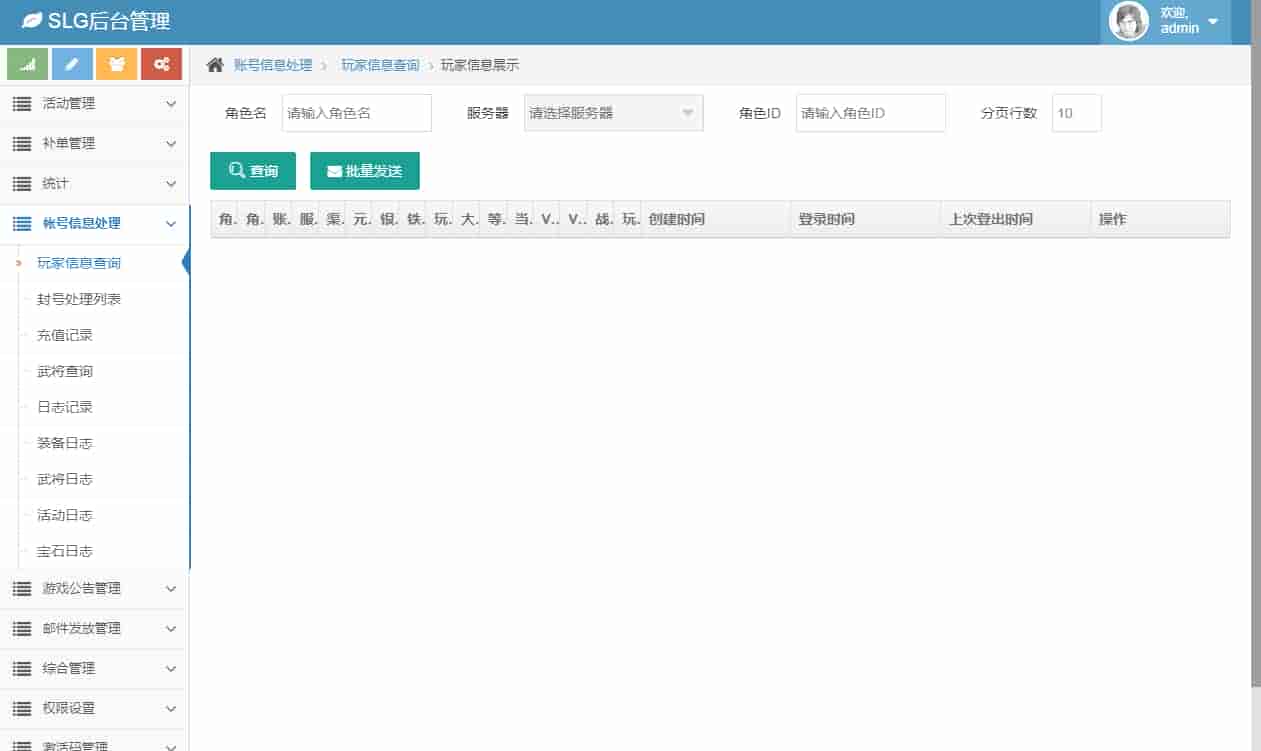Click the admin user avatar picture

(1129, 21)
